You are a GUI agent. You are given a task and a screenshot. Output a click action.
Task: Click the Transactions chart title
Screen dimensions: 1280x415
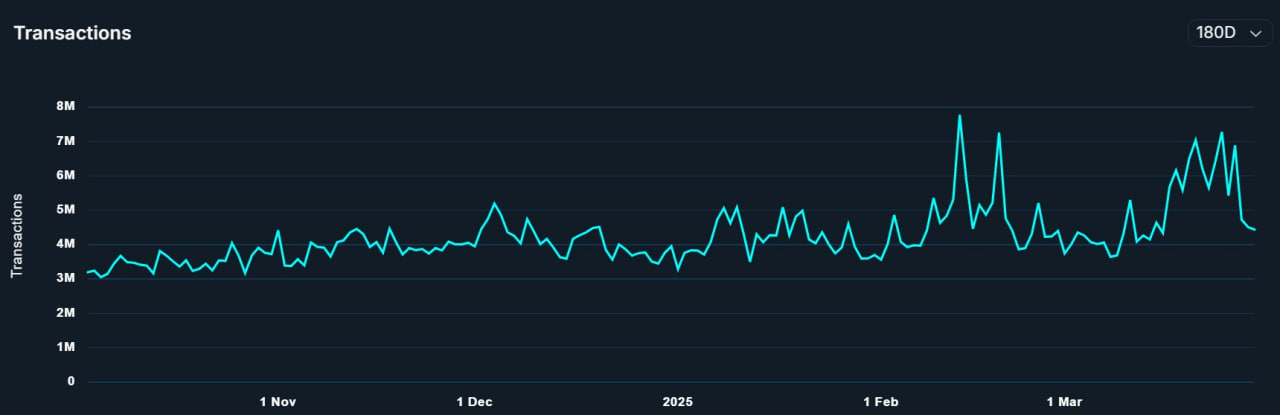pyautogui.click(x=72, y=33)
